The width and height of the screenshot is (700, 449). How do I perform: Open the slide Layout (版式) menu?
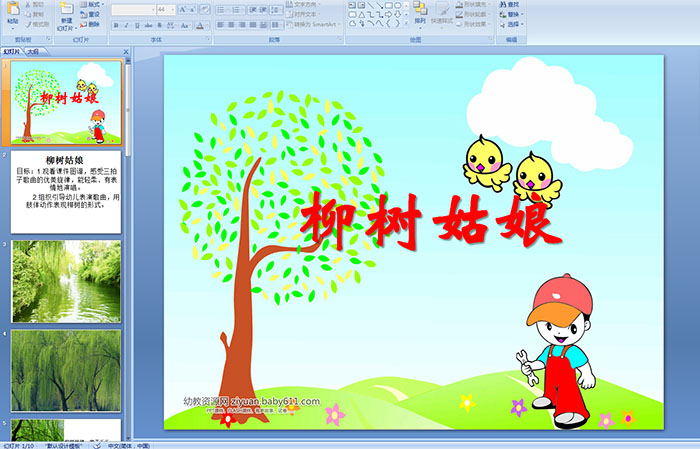pyautogui.click(x=92, y=4)
